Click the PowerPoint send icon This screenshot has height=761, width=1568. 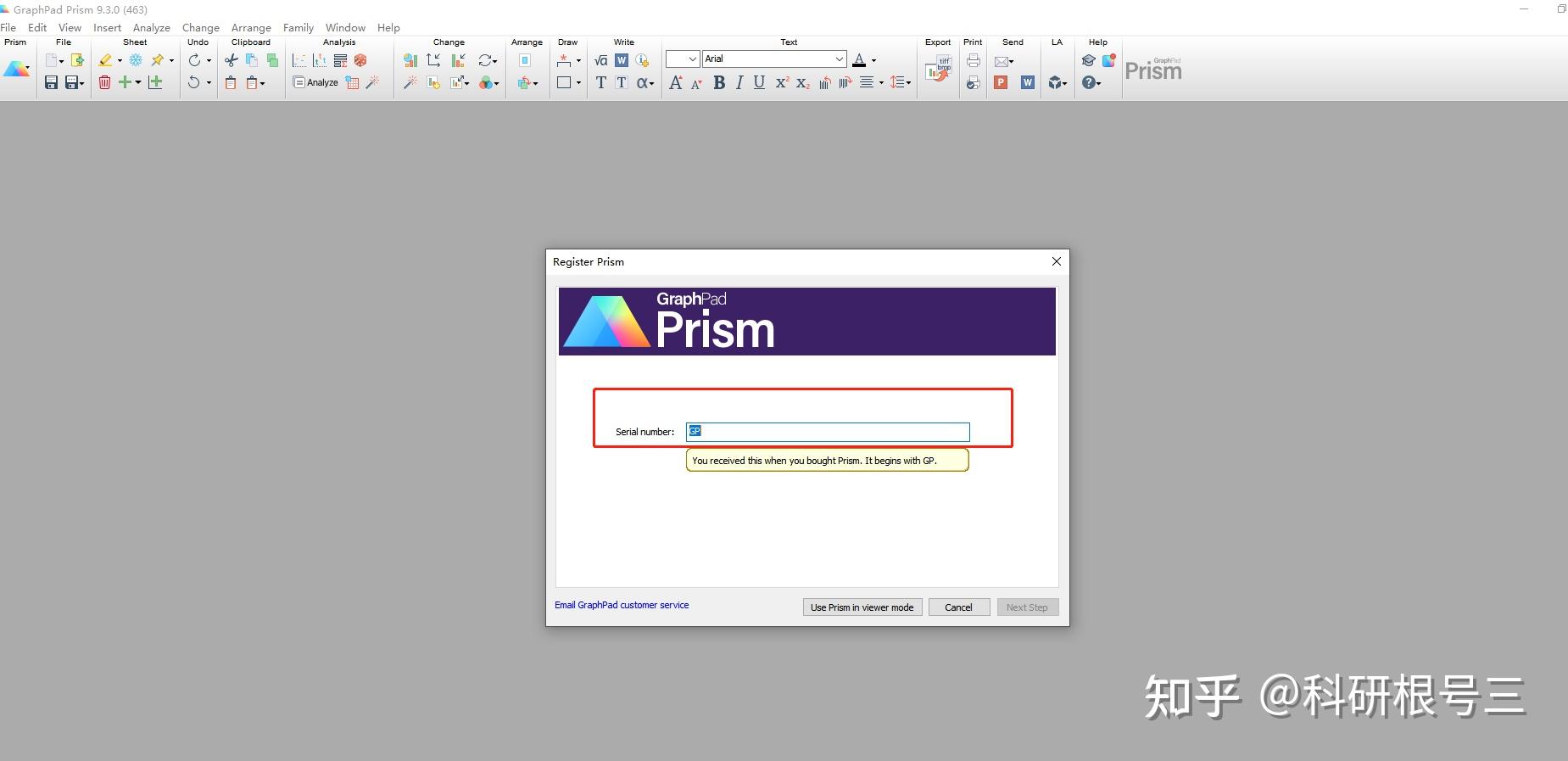tap(1001, 82)
